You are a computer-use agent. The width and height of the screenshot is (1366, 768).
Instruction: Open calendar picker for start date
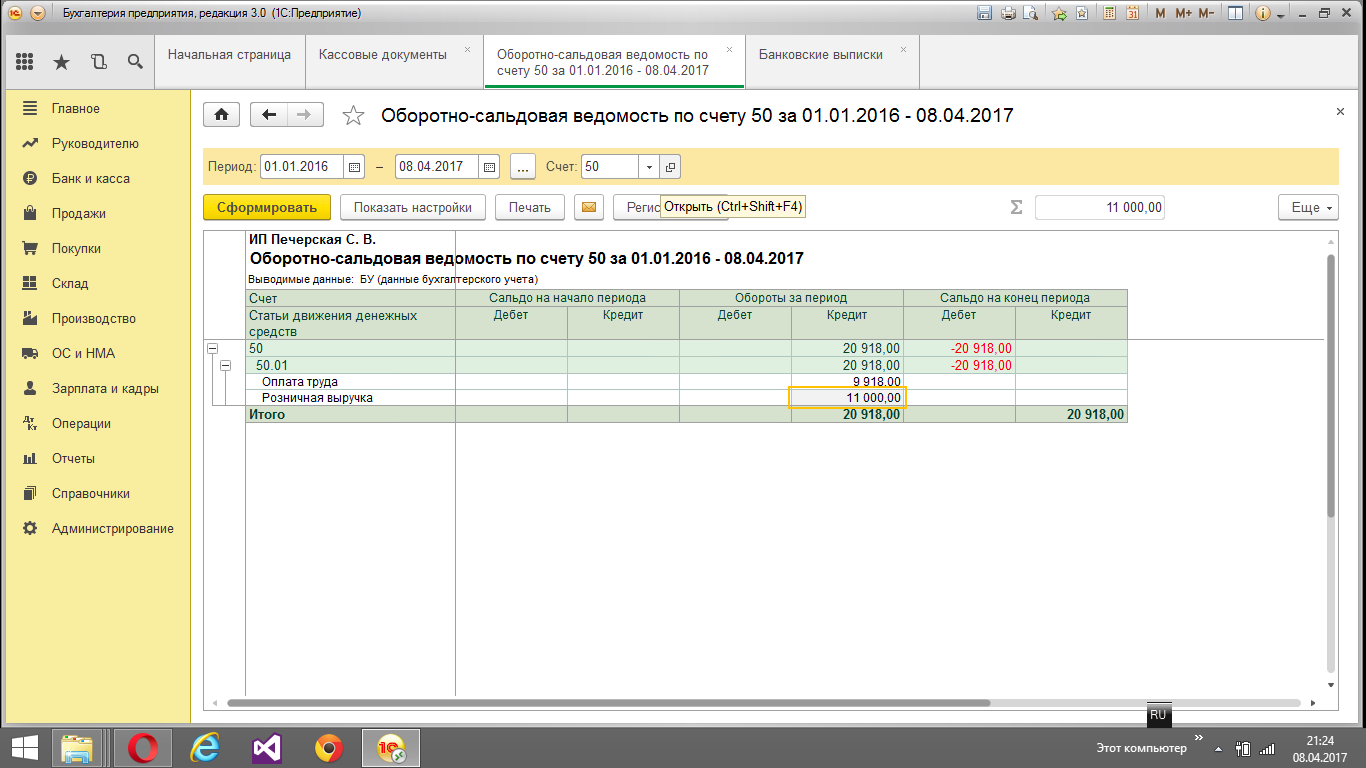354,167
